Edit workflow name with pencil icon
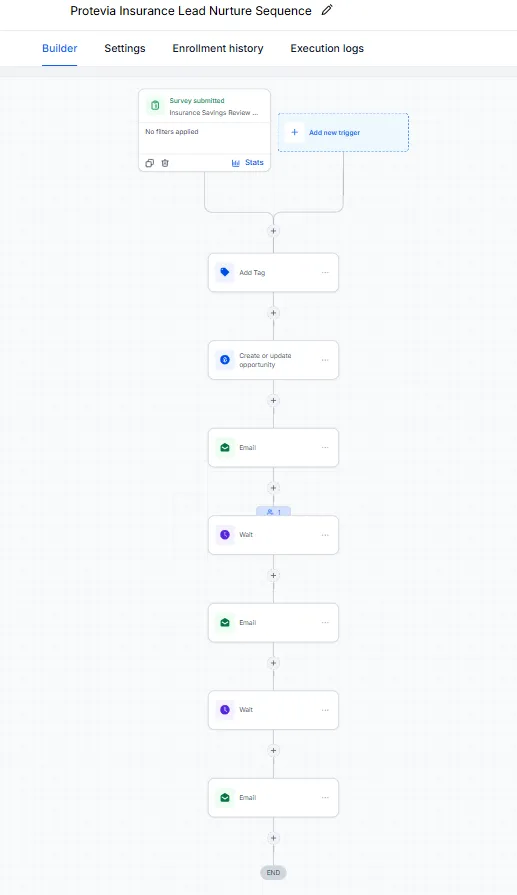The image size is (517, 895). click(x=327, y=10)
